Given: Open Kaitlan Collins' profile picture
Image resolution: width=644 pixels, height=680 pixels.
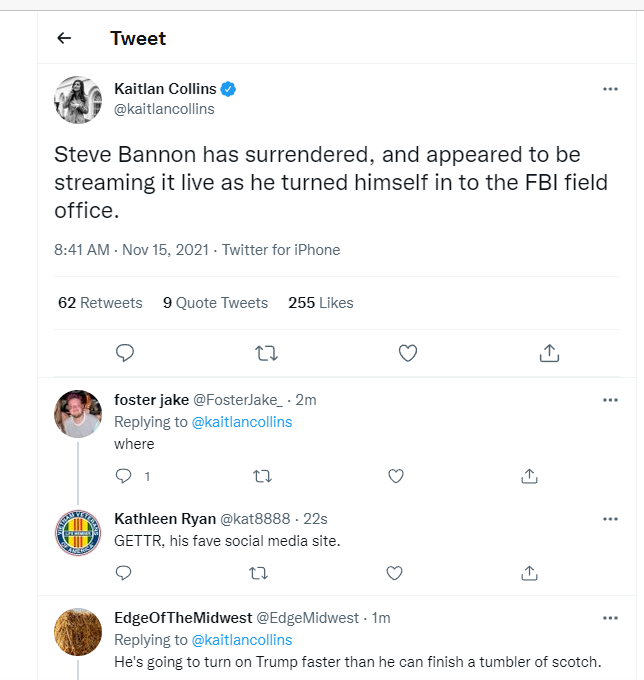Looking at the screenshot, I should click(x=78, y=100).
